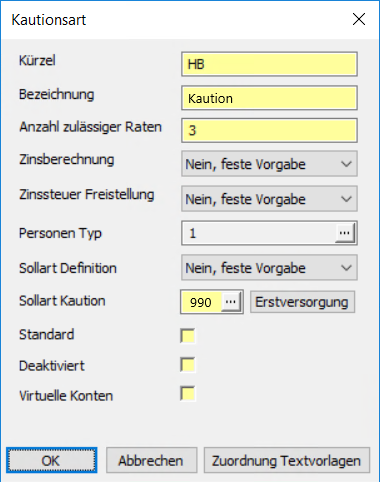The image size is (380, 482).
Task: Open the Sollart Kaution lookup ellipsis button
Action: 231,302
